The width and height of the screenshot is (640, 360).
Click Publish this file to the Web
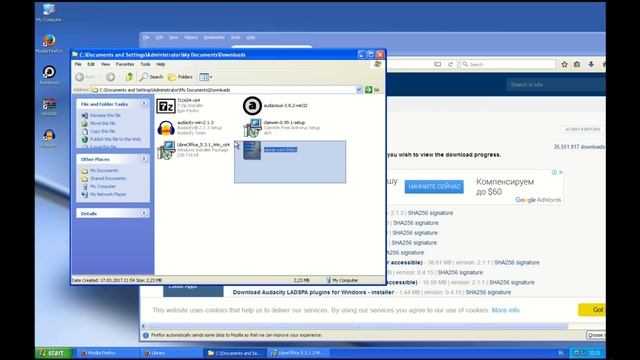pos(115,139)
